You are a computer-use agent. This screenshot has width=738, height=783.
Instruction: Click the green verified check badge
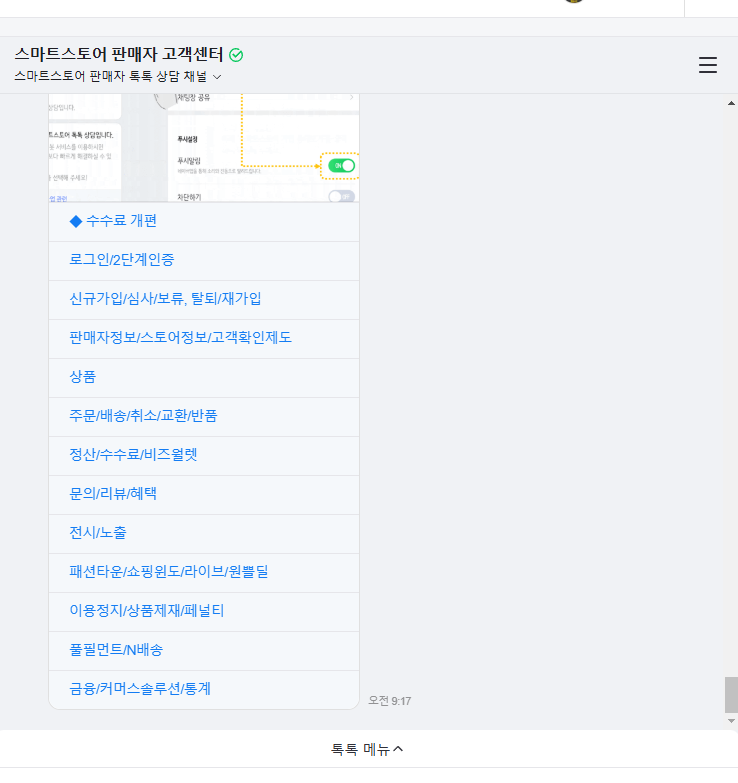click(x=236, y=55)
